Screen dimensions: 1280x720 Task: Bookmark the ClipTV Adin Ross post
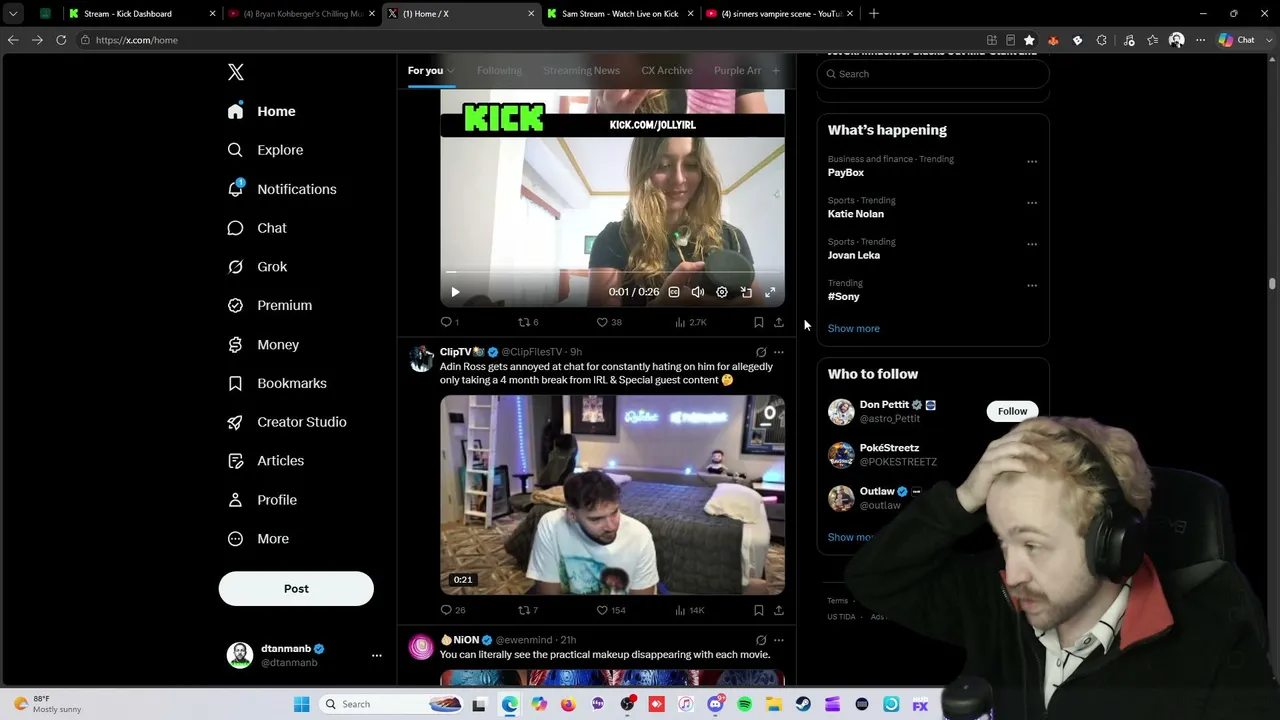(x=759, y=610)
